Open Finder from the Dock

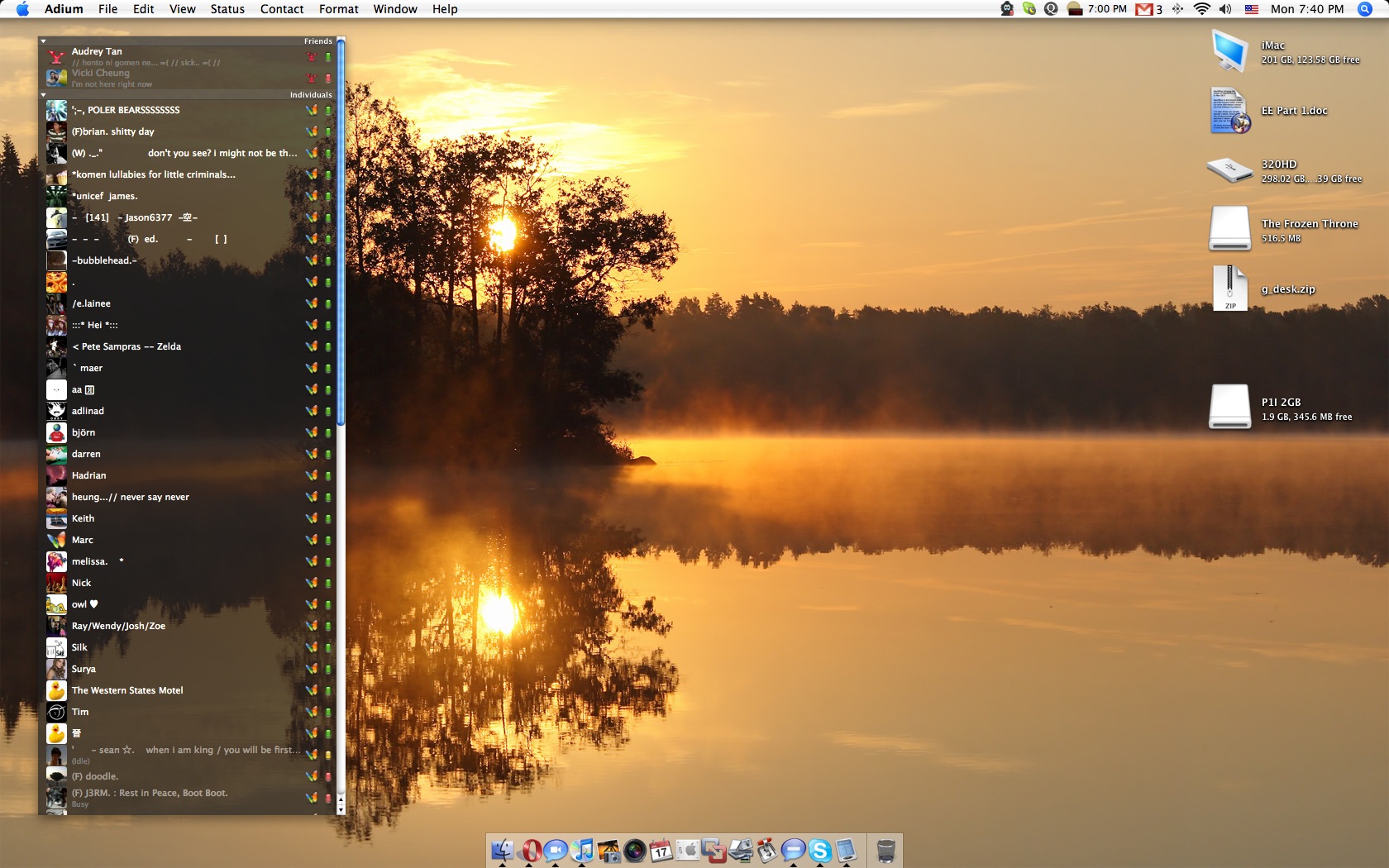click(x=503, y=850)
